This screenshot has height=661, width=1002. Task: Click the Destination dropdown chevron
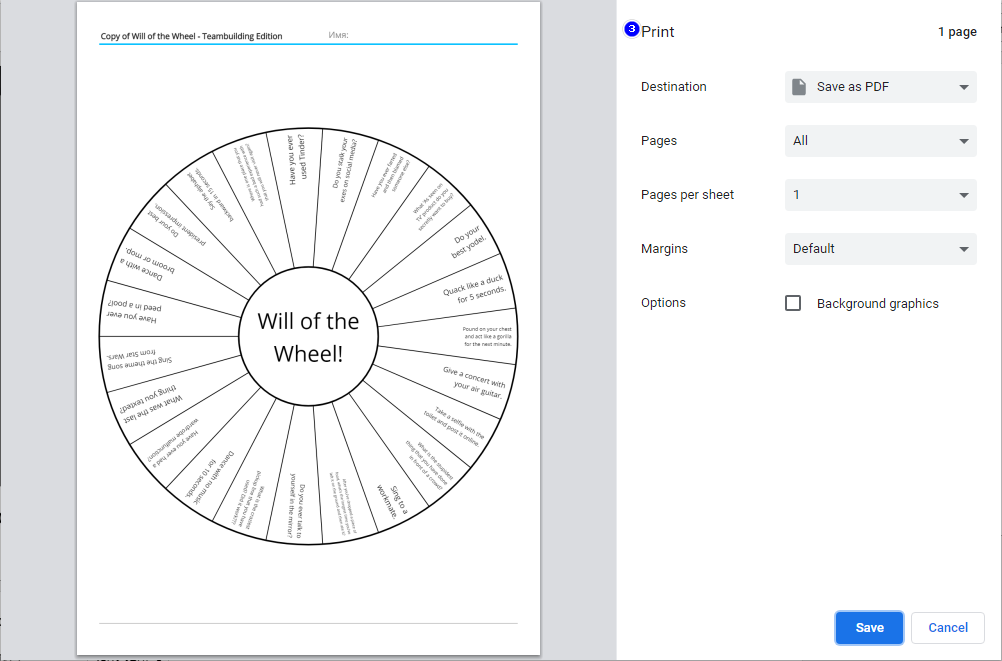click(x=963, y=87)
